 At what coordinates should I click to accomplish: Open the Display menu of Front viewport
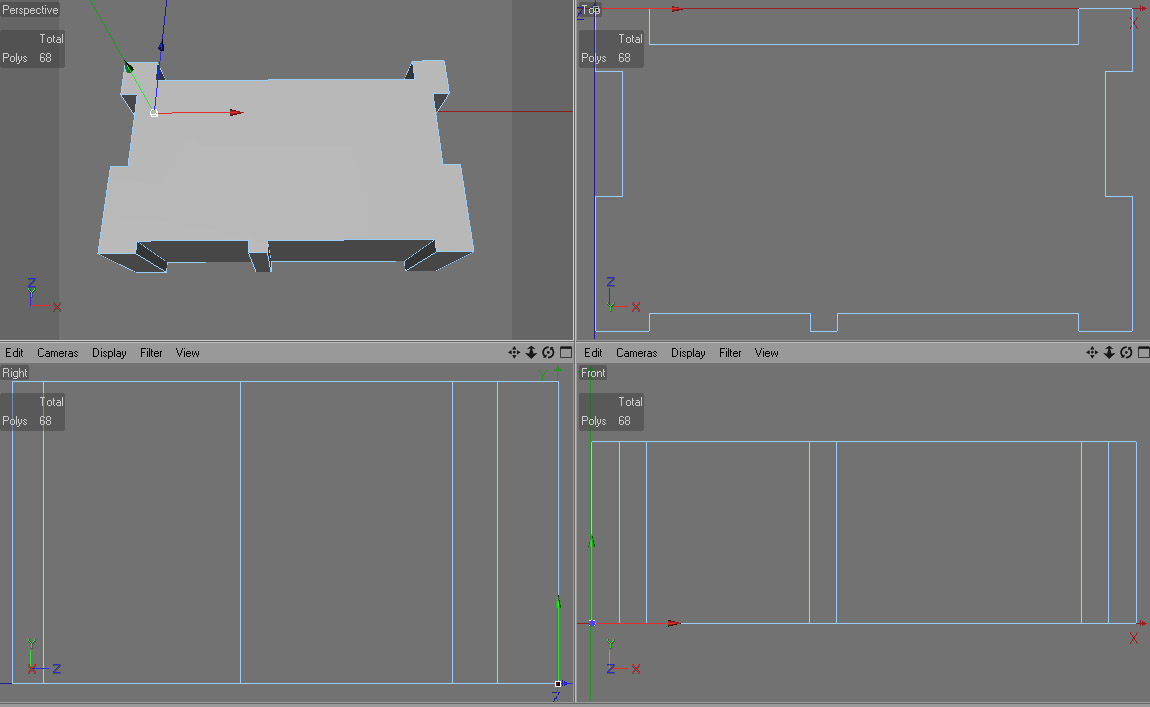[x=688, y=353]
